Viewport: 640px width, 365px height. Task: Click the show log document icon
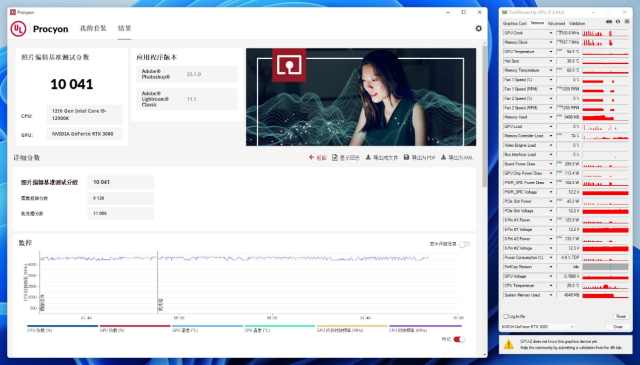335,157
